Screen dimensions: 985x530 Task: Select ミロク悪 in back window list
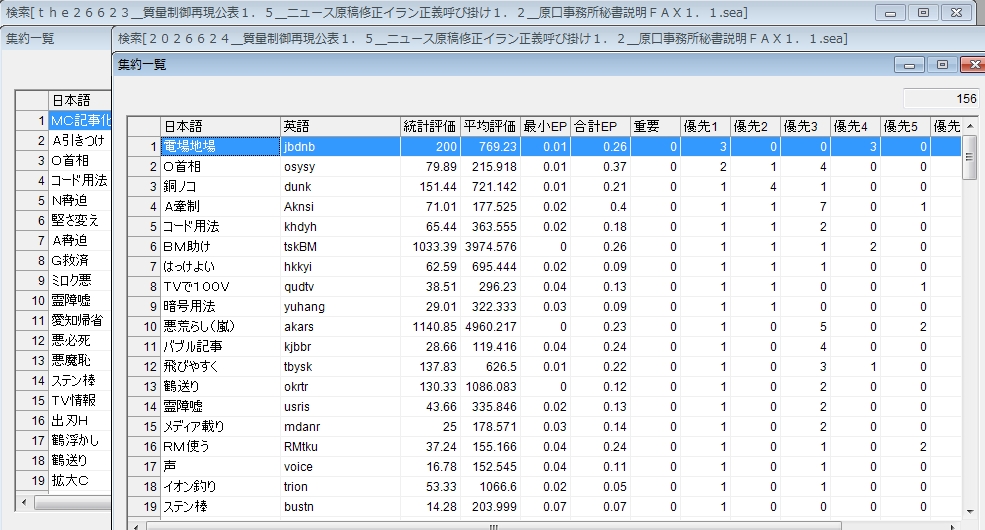point(80,280)
